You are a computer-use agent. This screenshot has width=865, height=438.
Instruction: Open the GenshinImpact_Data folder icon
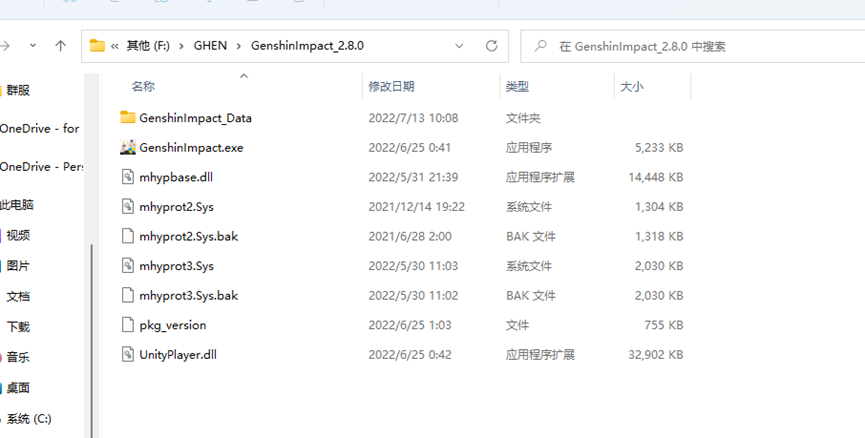(x=127, y=117)
